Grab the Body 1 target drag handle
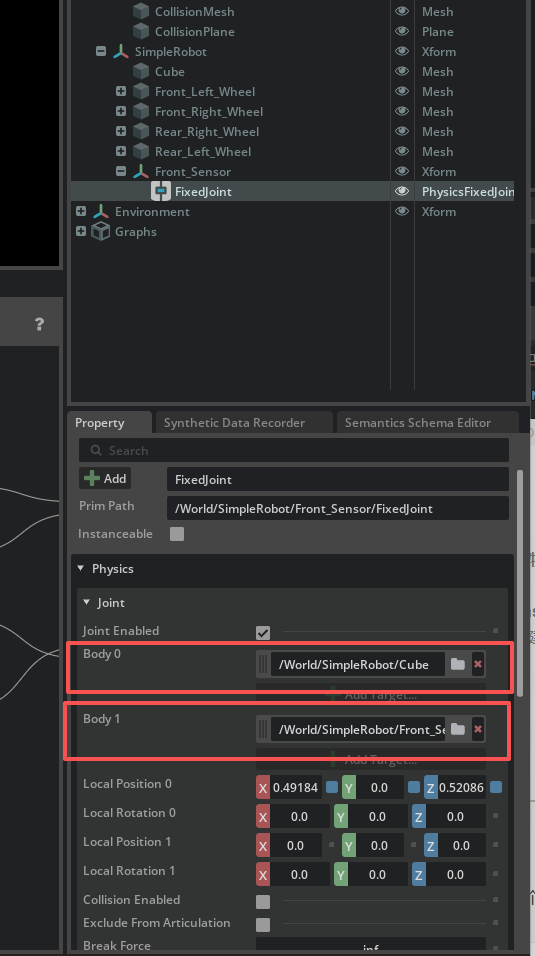 click(263, 729)
